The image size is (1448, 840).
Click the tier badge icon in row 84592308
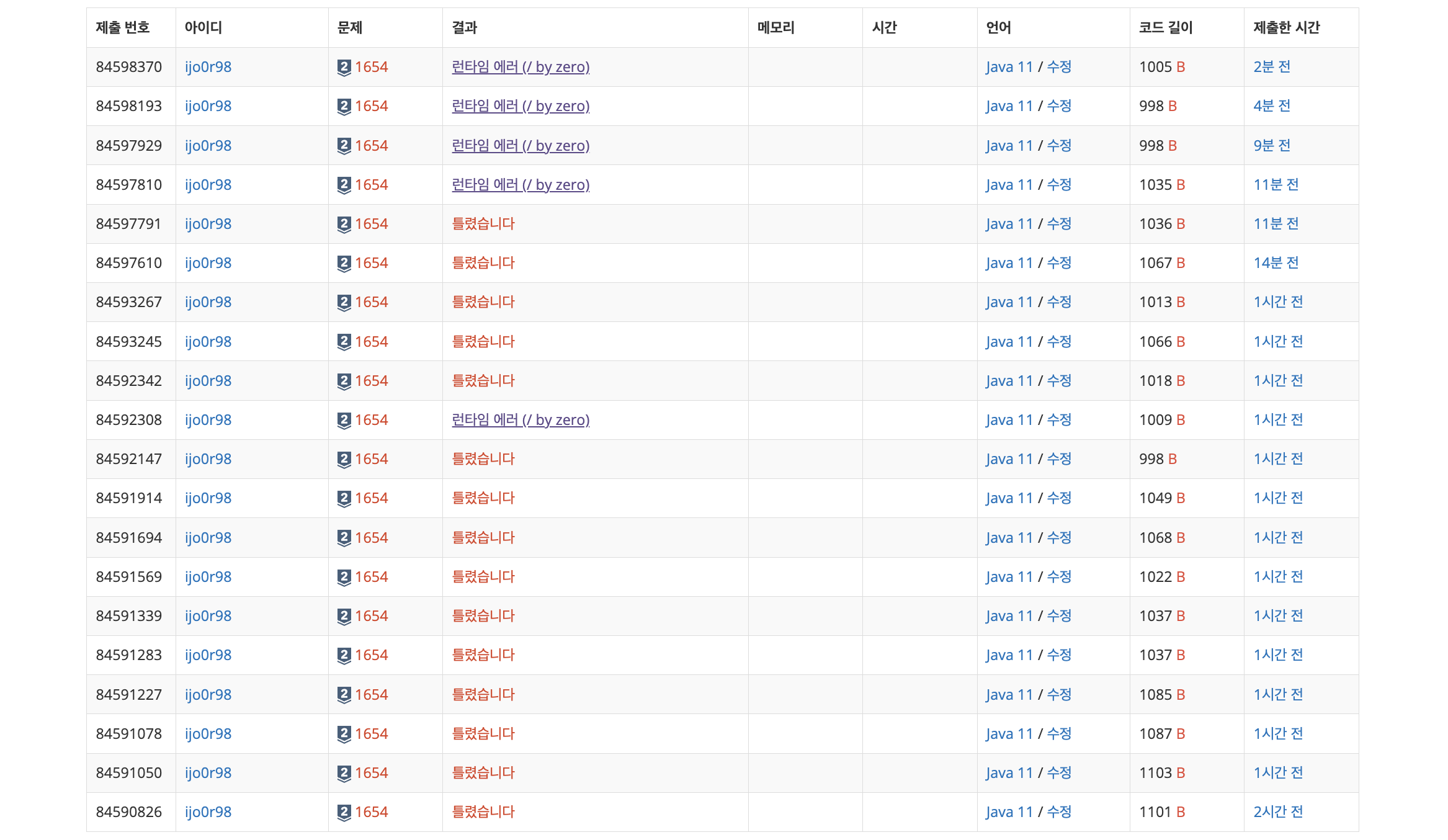point(344,420)
